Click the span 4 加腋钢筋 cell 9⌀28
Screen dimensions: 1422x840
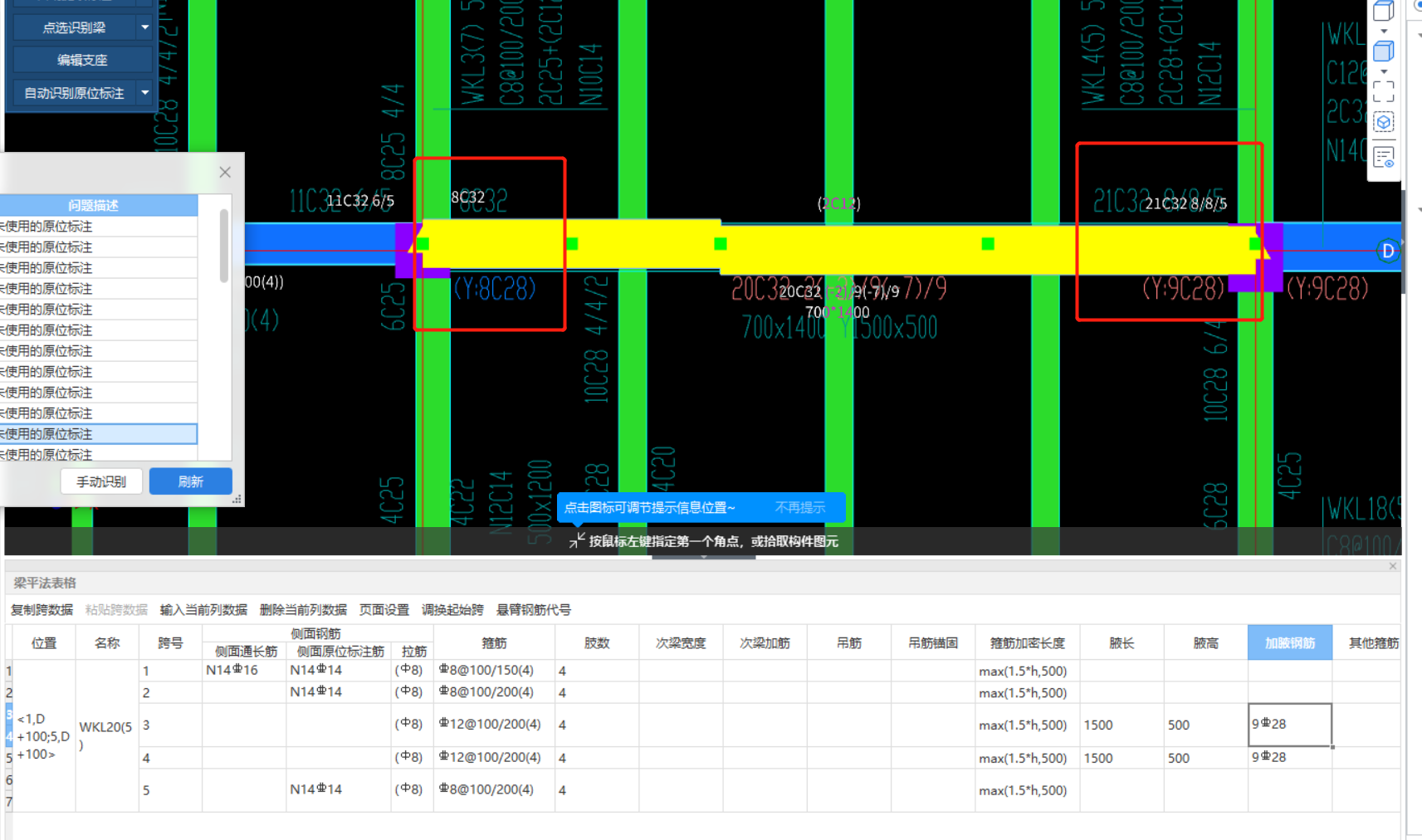pos(1290,757)
